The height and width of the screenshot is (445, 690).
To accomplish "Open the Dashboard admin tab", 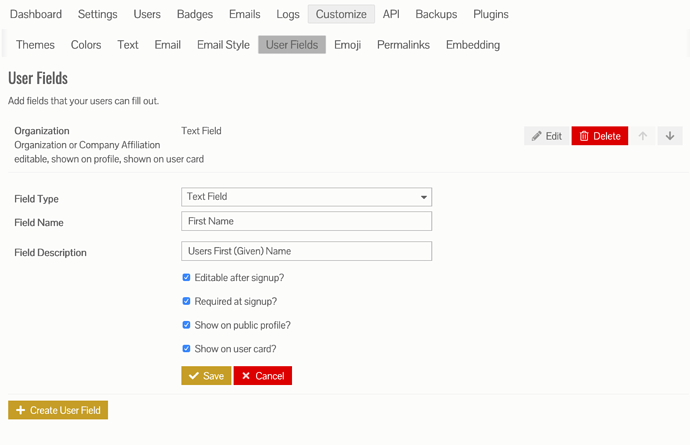I will pyautogui.click(x=36, y=14).
